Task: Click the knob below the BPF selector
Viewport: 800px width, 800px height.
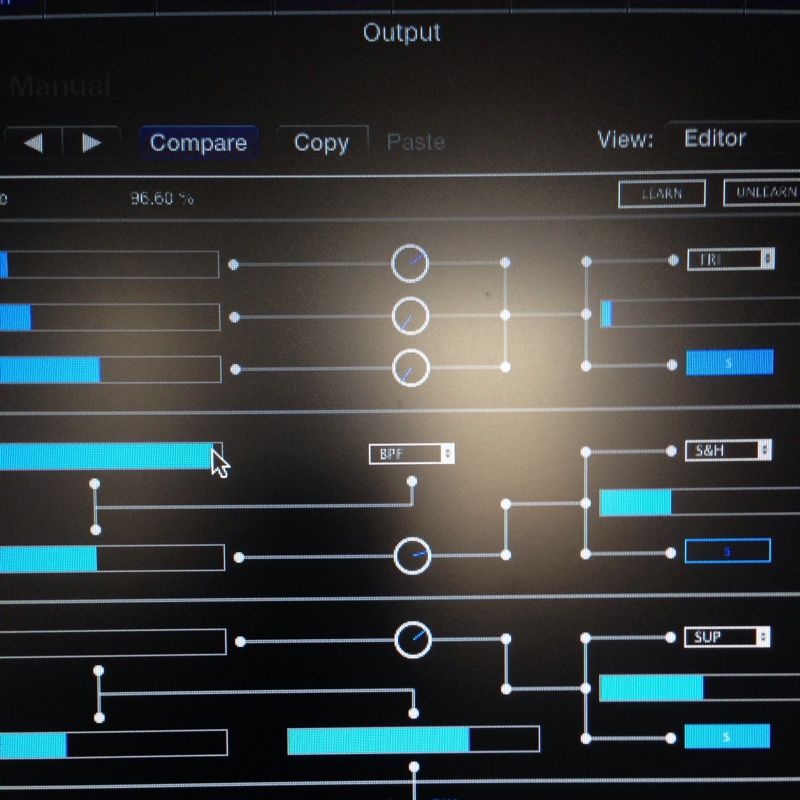Action: click(x=412, y=556)
